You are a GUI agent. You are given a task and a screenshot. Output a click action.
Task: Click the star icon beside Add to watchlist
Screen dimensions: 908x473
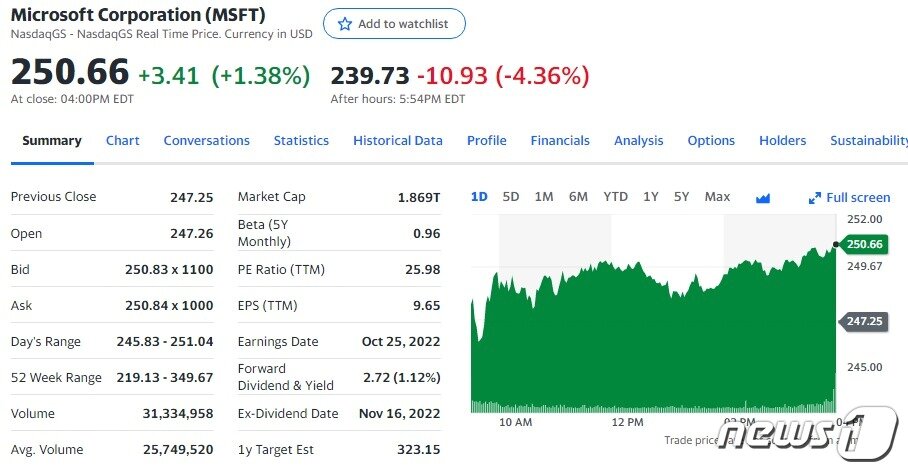tap(345, 24)
